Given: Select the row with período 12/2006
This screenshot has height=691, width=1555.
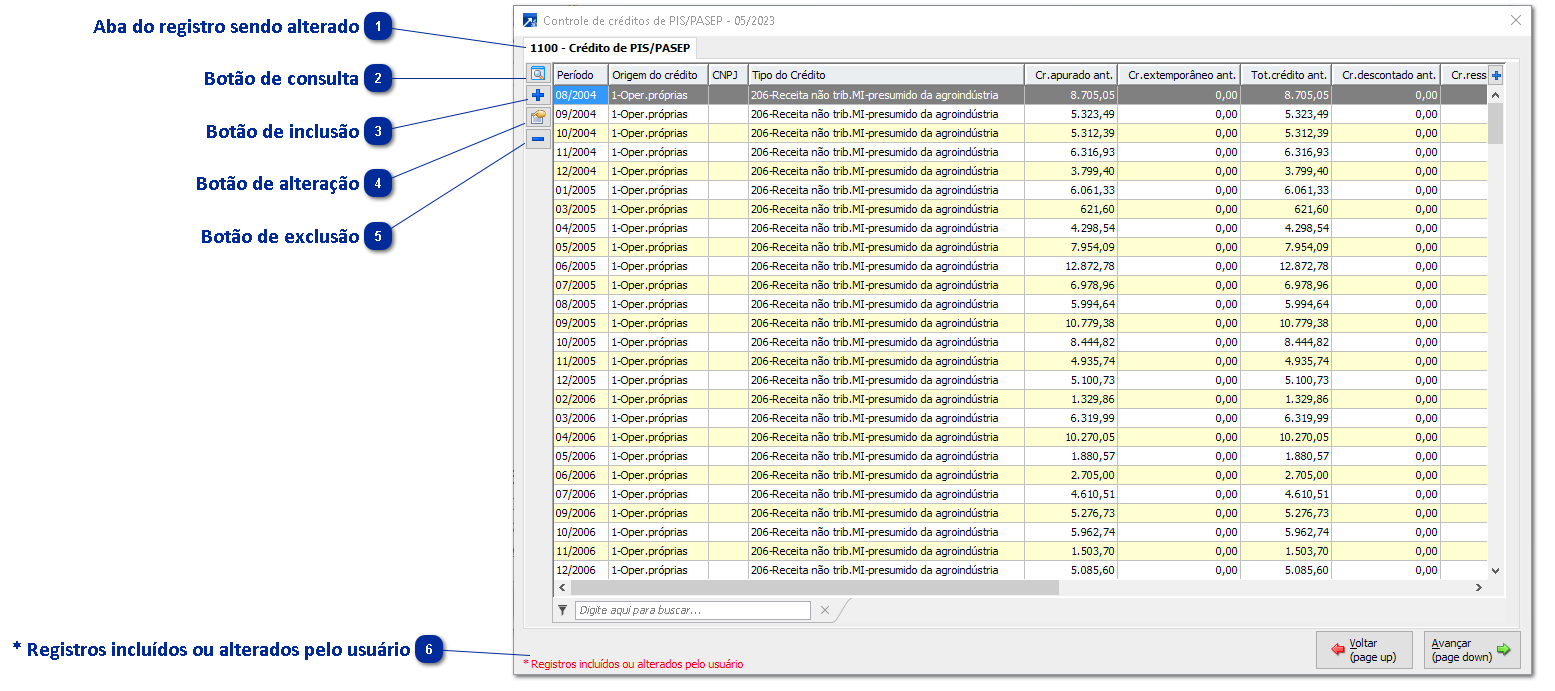Looking at the screenshot, I should tap(1020, 570).
